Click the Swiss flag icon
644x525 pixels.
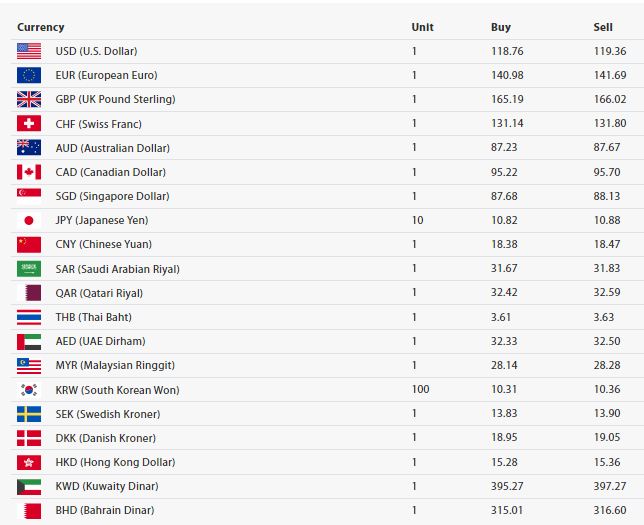click(x=29, y=123)
